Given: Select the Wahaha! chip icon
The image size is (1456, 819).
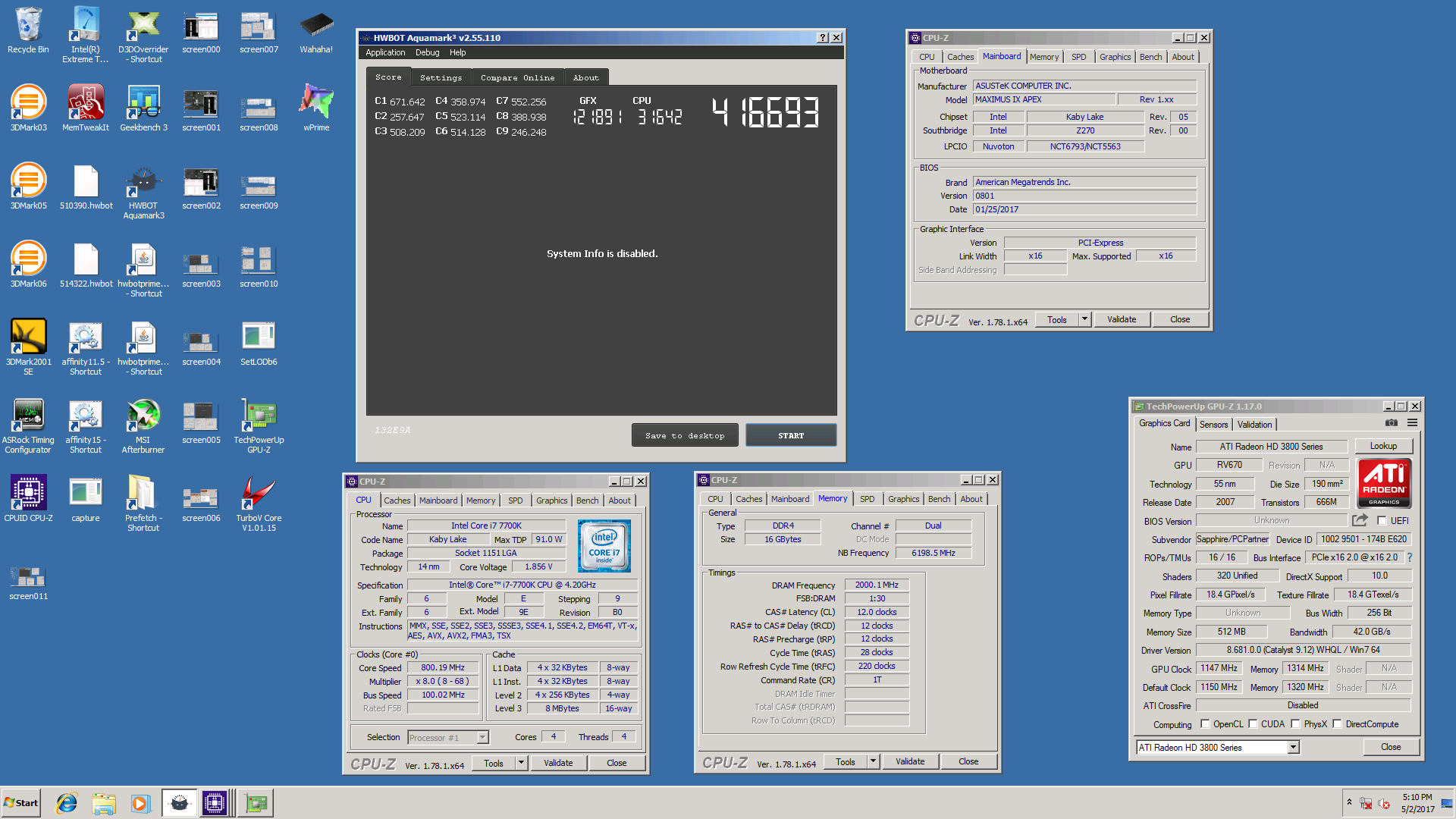Looking at the screenshot, I should pyautogui.click(x=316, y=30).
